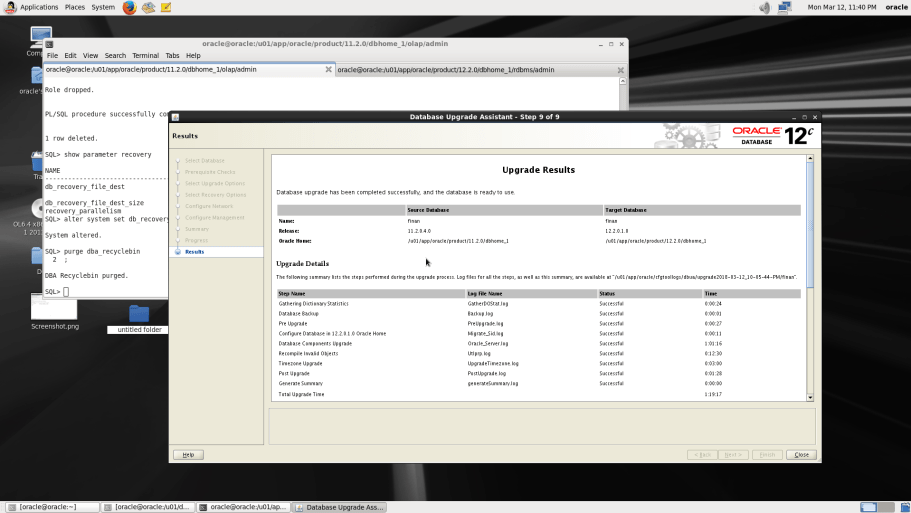The width and height of the screenshot is (911, 513).
Task: Switch to second workspace in switcher
Action: tap(886, 507)
